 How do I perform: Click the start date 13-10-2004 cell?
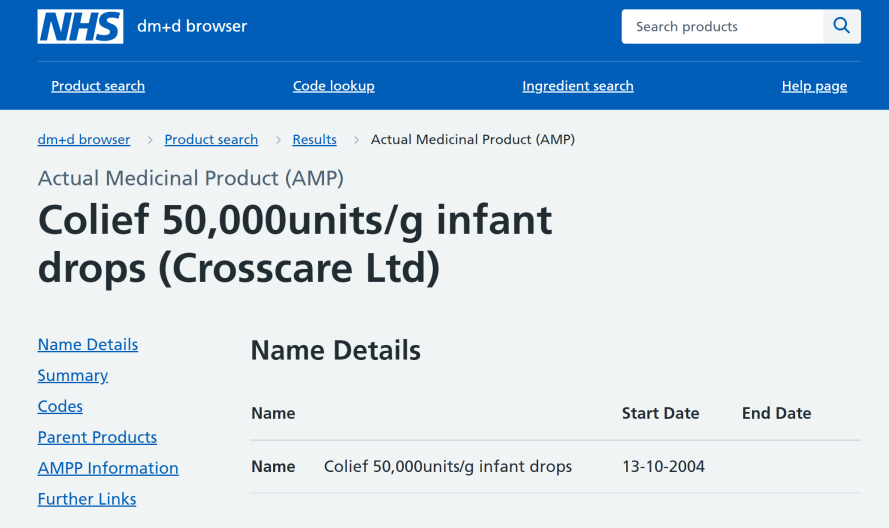(x=663, y=466)
